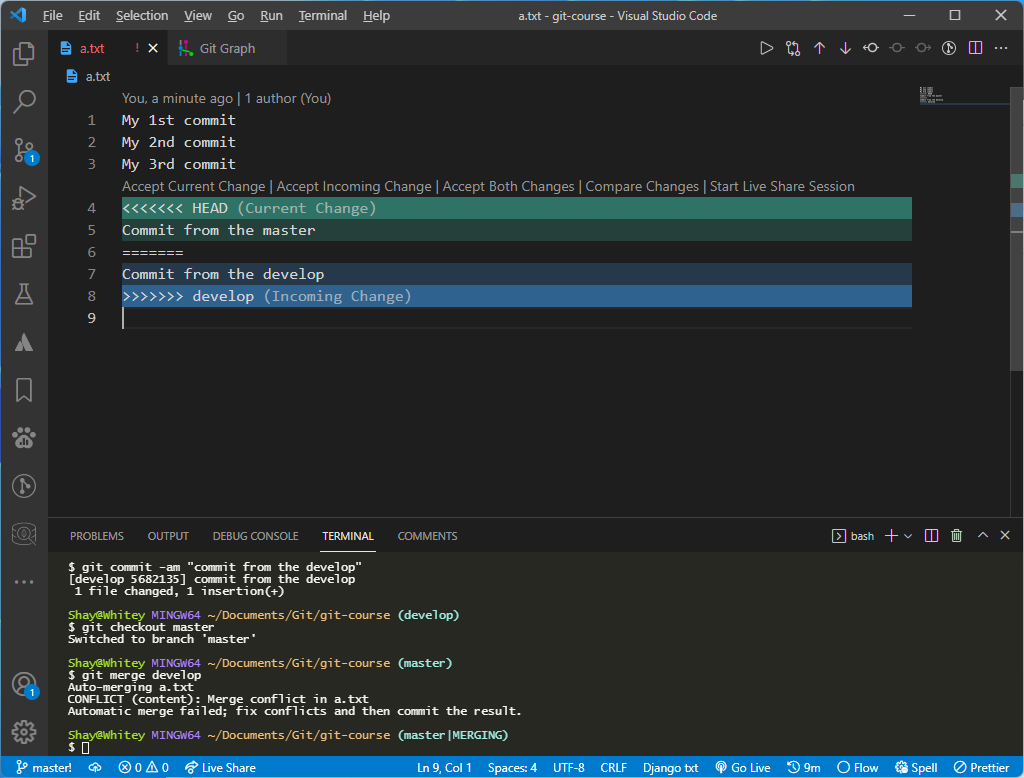
Task: Open the Run and Debug view
Action: coord(24,198)
